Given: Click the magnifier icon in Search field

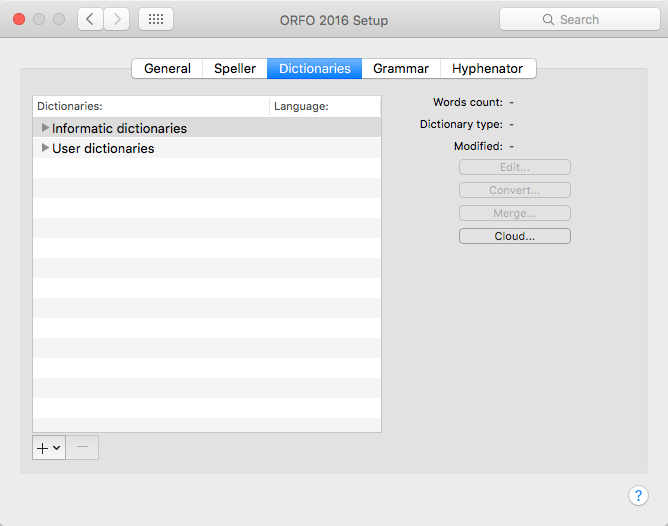Looking at the screenshot, I should pos(548,20).
